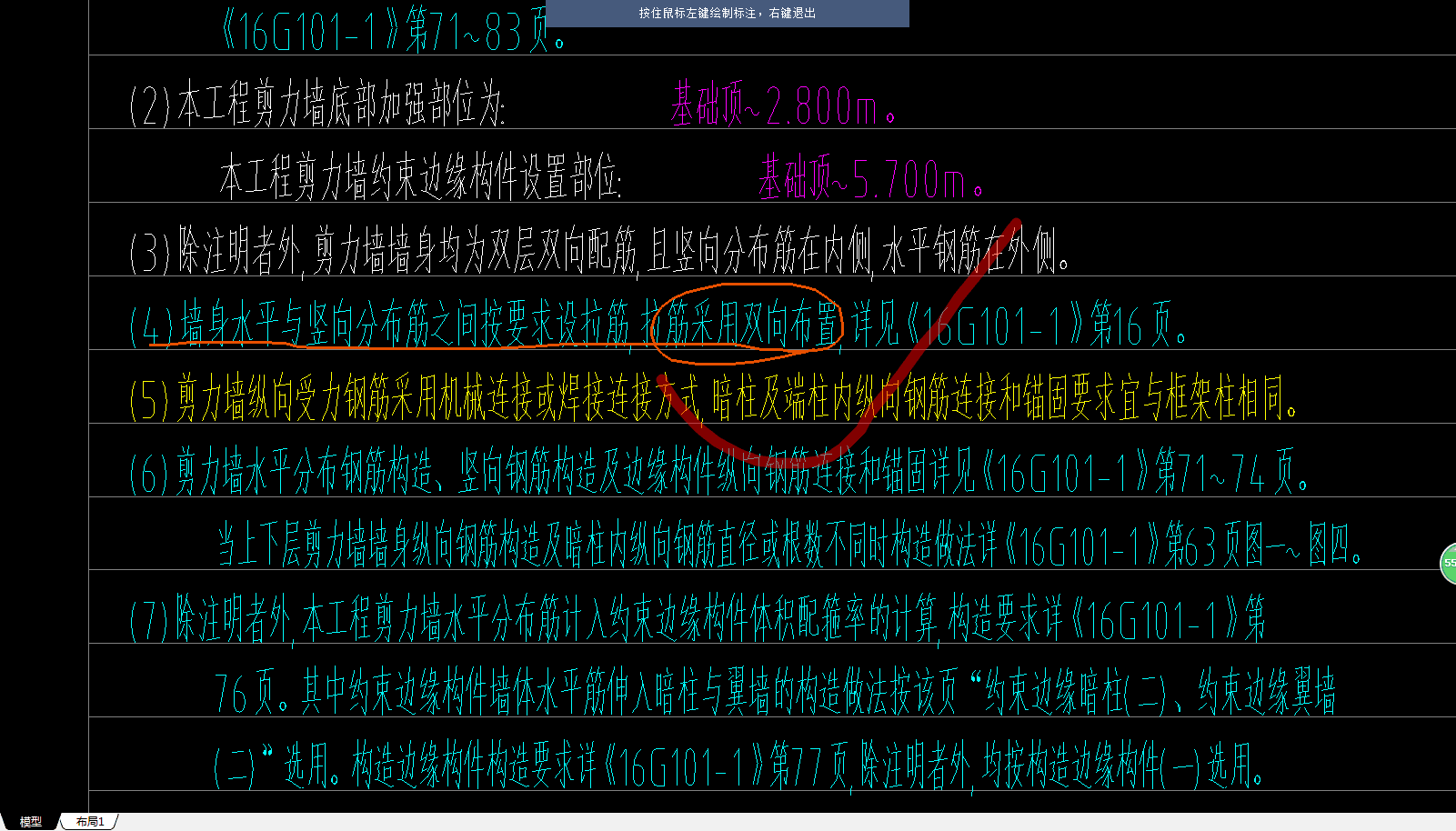Click text 约束边缘暗柱(二)、约束边缘翼墙

tap(1160, 693)
